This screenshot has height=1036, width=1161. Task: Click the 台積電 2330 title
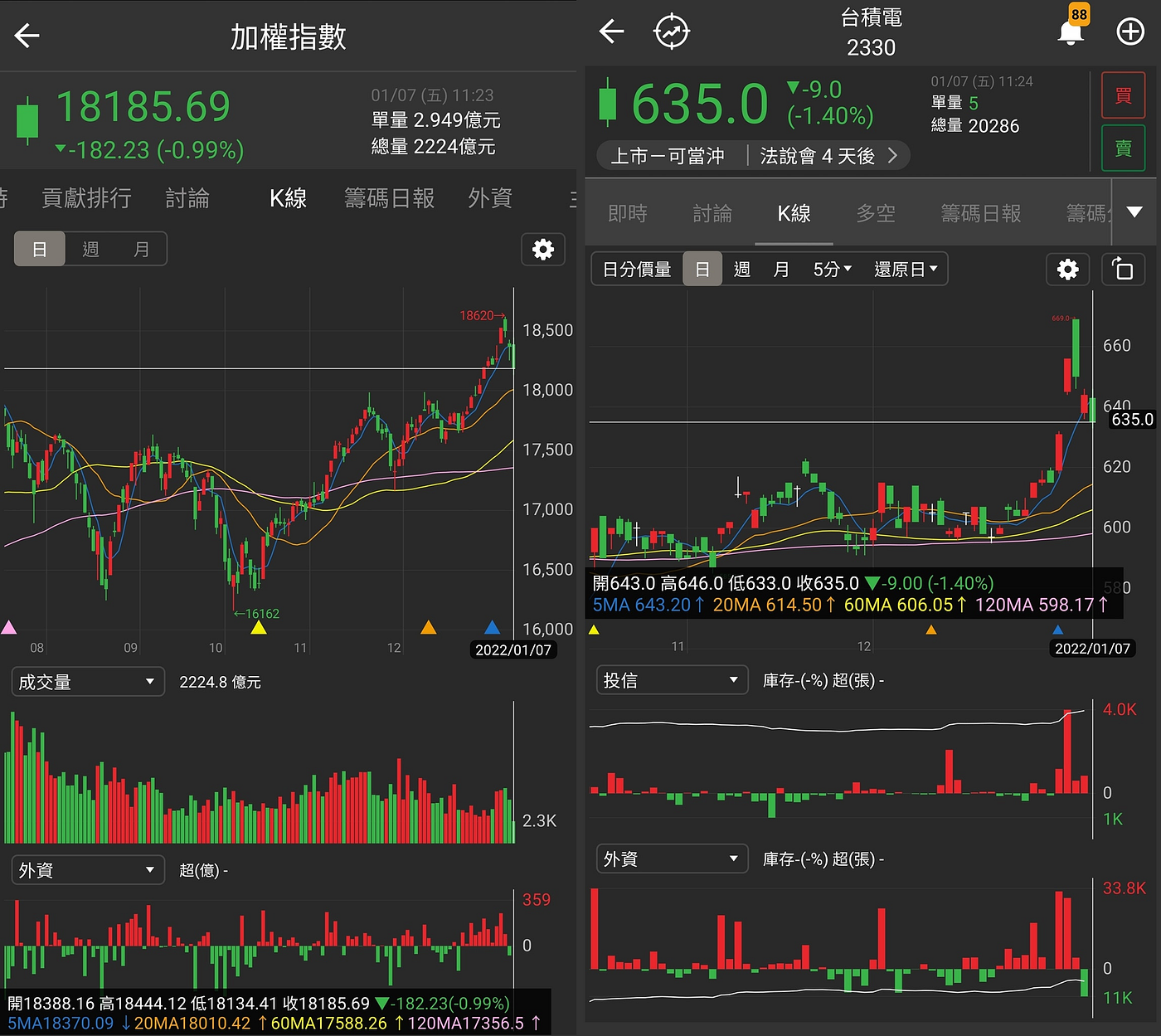coord(871,32)
